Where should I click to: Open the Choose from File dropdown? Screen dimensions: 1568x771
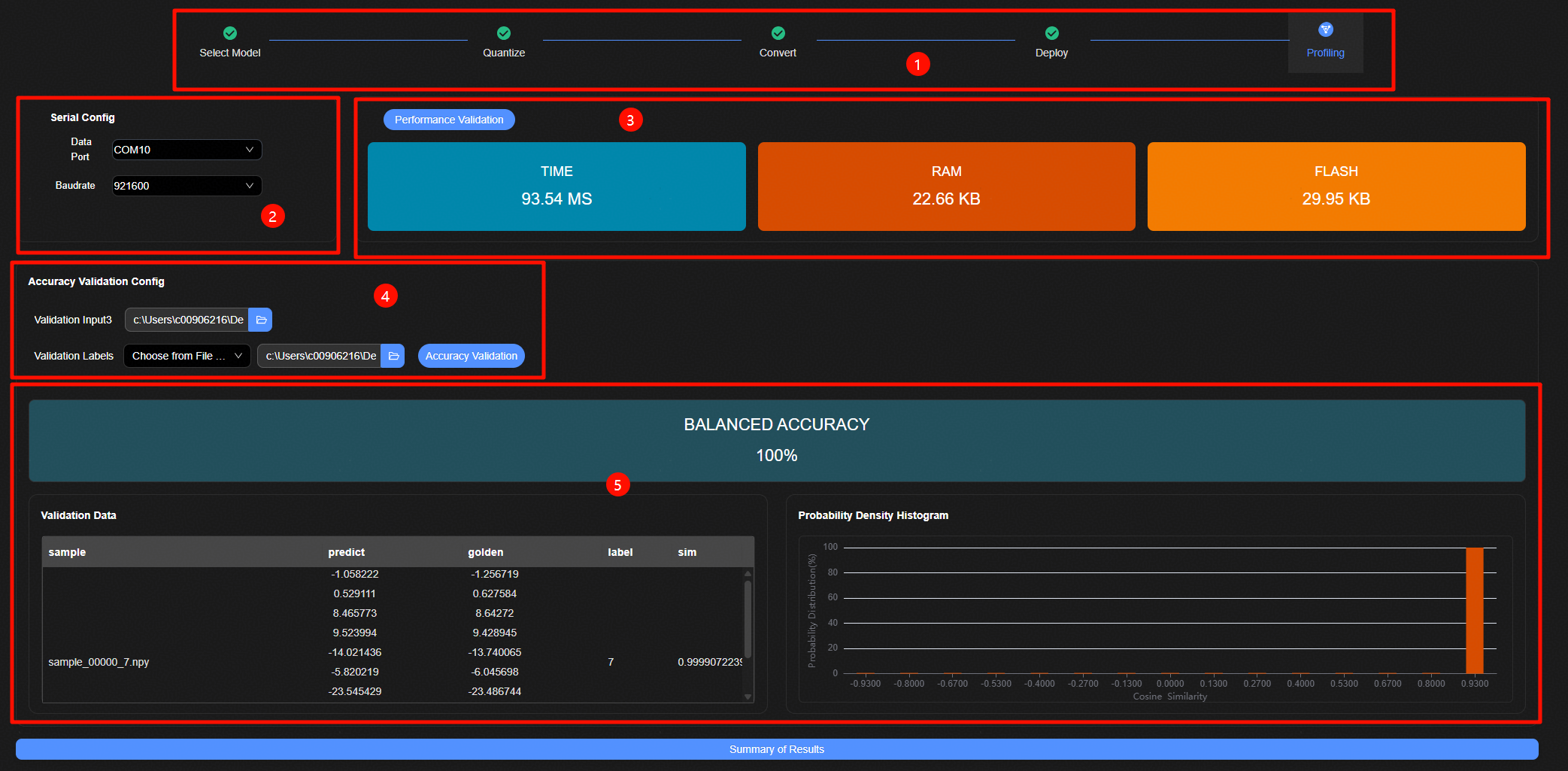[x=187, y=356]
